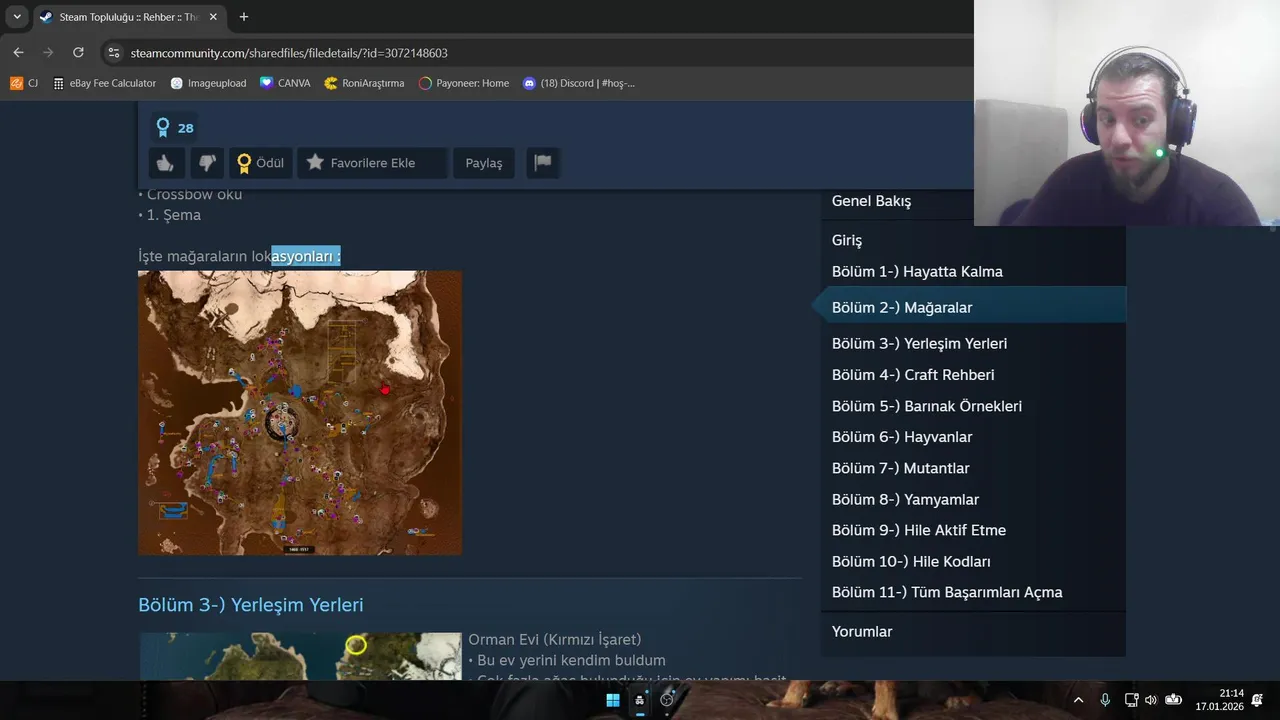Go forward in browser history

point(48,52)
